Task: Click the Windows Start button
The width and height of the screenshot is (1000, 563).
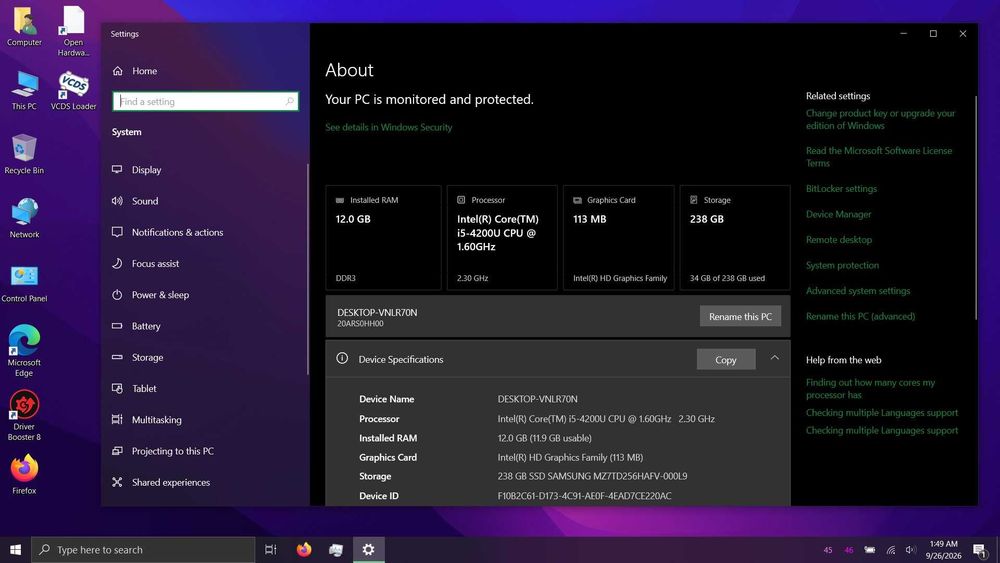Action: pyautogui.click(x=15, y=550)
